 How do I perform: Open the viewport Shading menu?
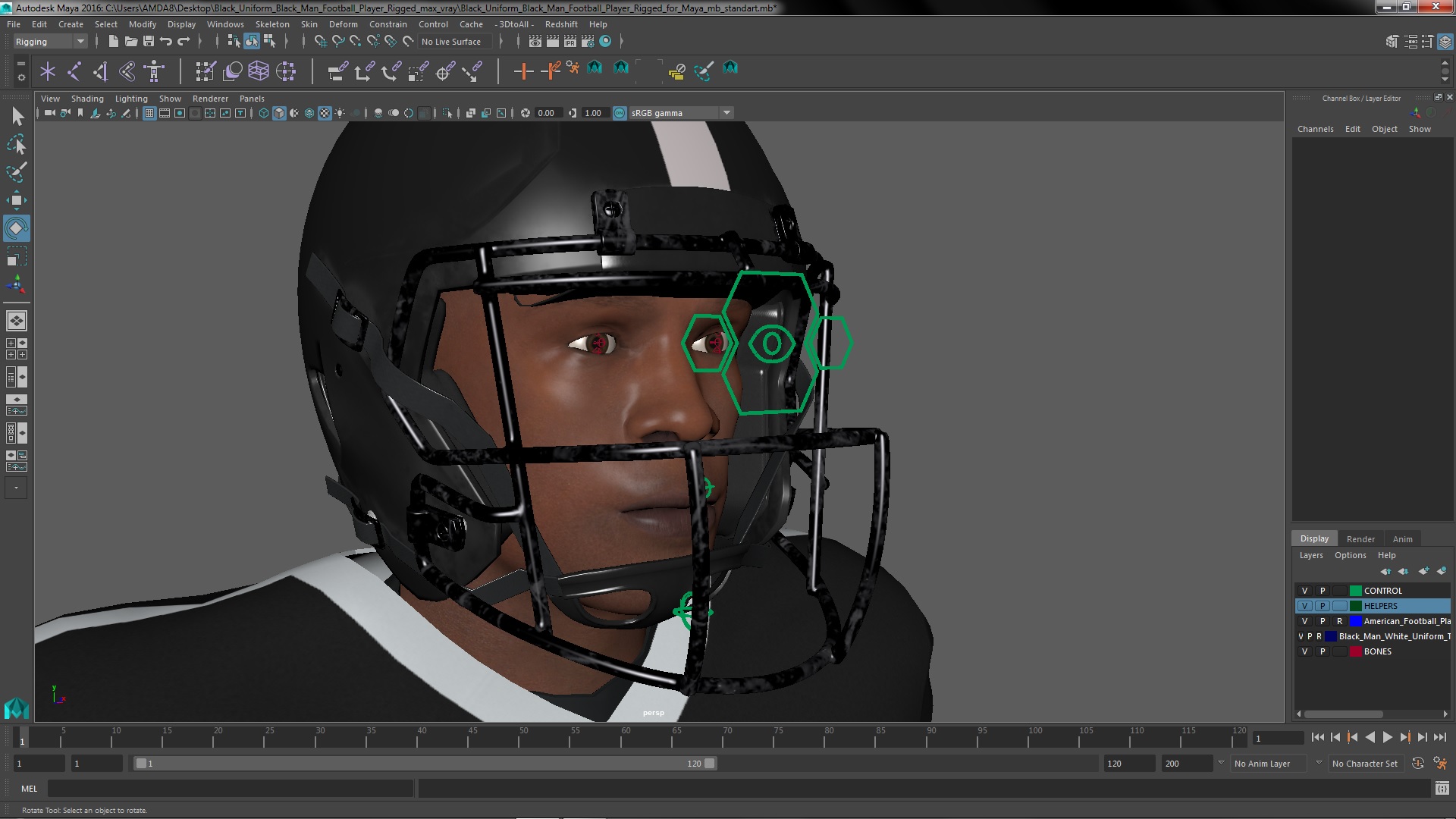[x=87, y=99]
